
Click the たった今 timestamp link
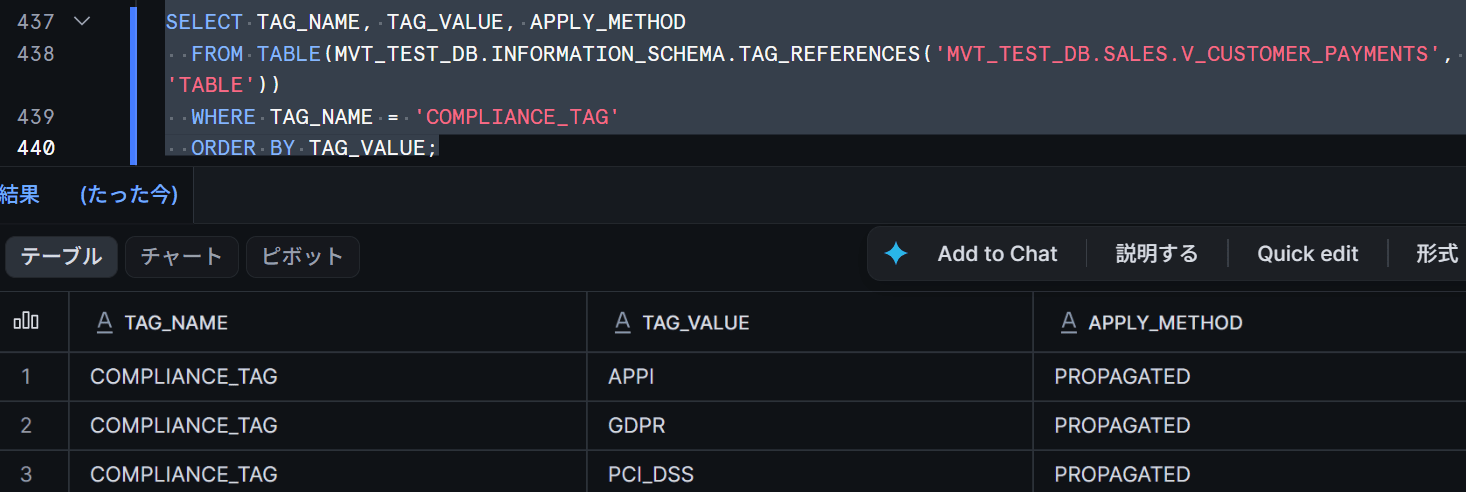[x=129, y=195]
